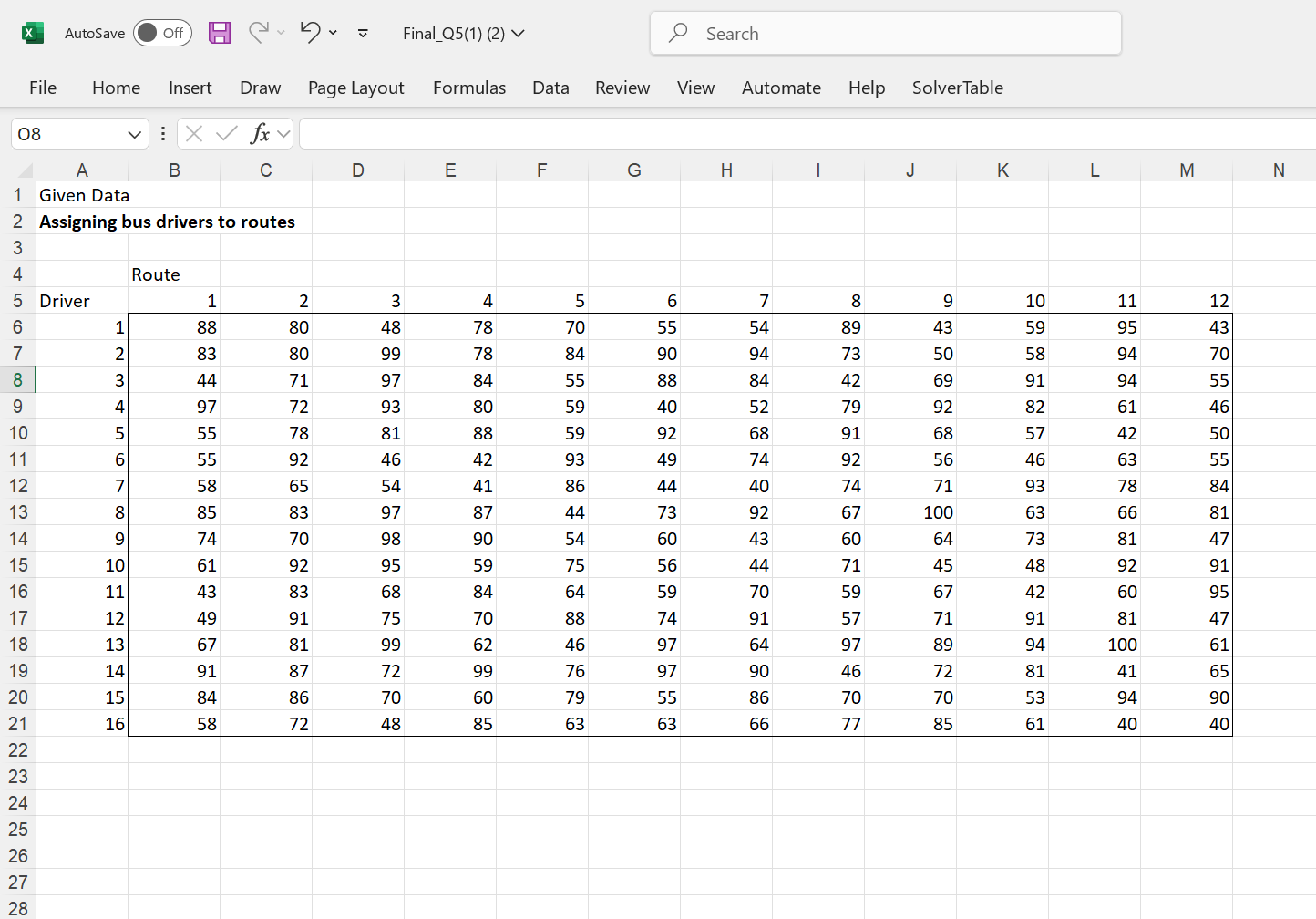
Task: Select column A header
Action: click(x=82, y=170)
